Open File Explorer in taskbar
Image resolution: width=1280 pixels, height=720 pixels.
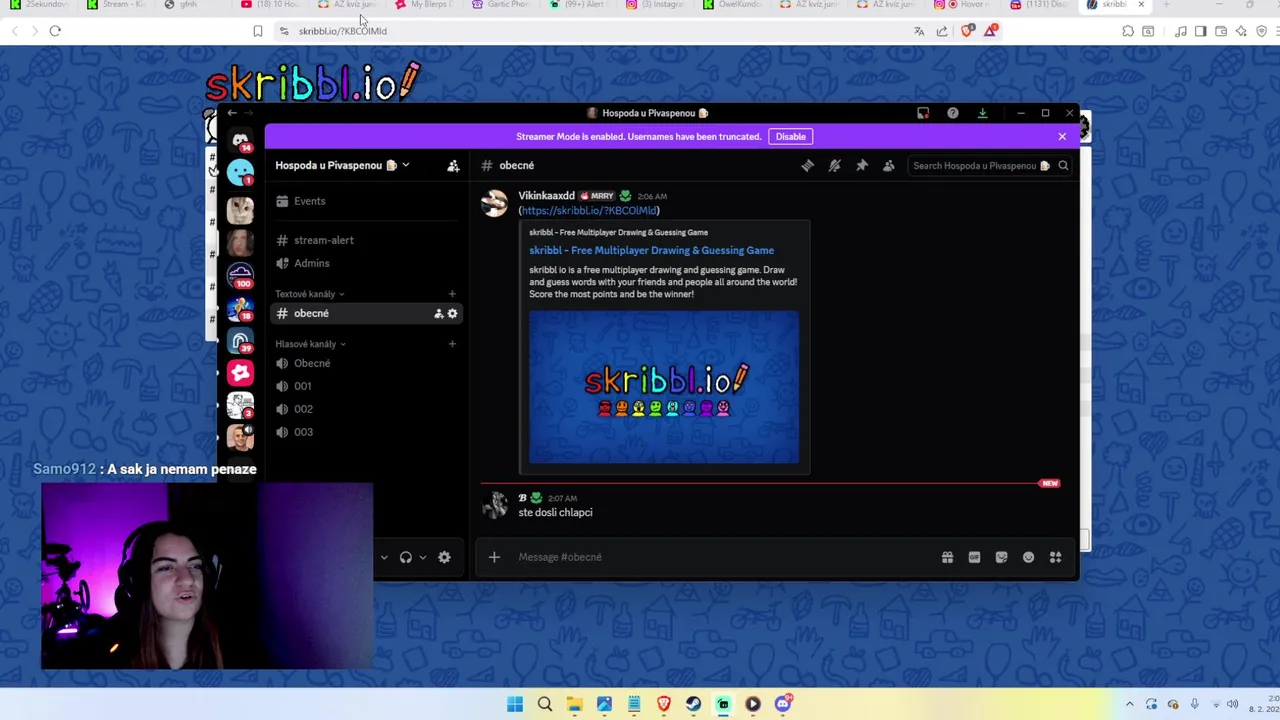coord(574,704)
